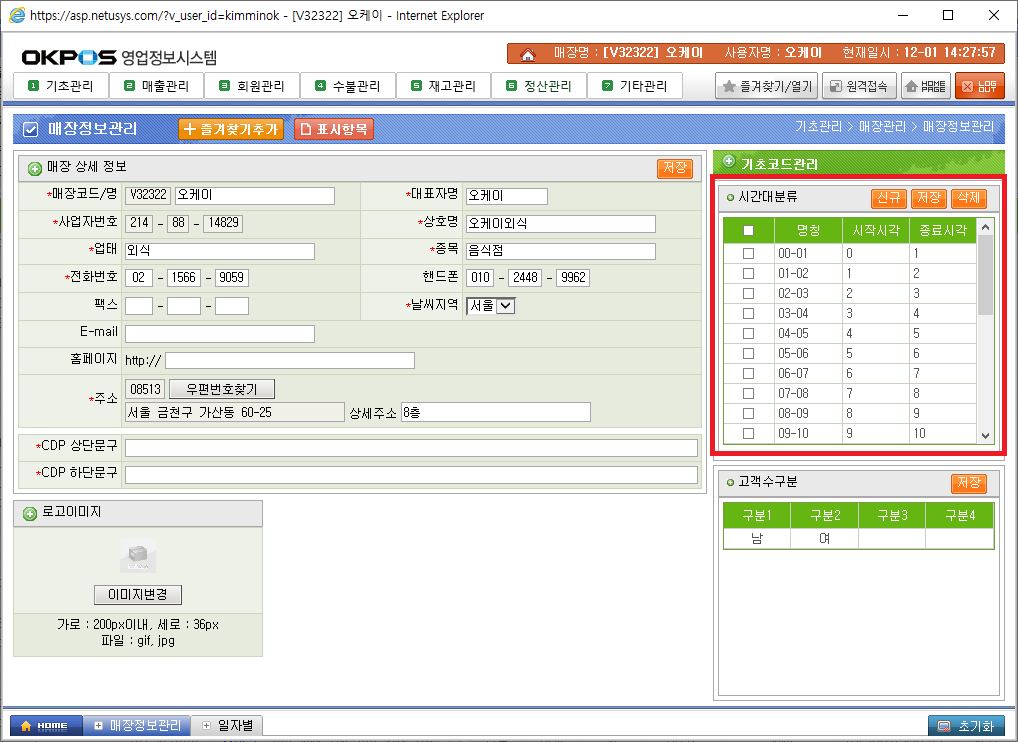Click the home icon in the orange bar
The image size is (1018, 742).
coord(528,53)
